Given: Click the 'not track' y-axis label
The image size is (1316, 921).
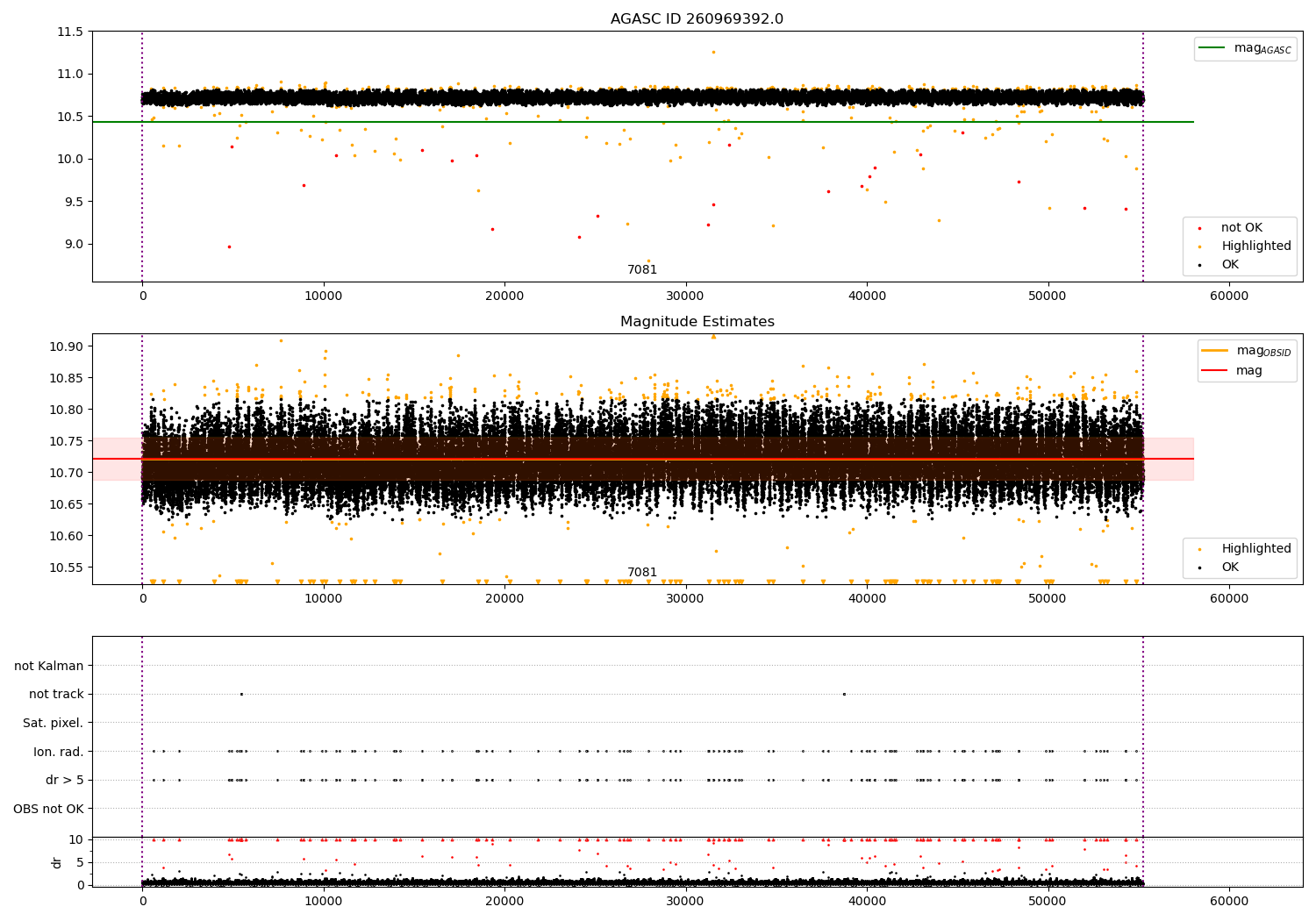Looking at the screenshot, I should [56, 694].
